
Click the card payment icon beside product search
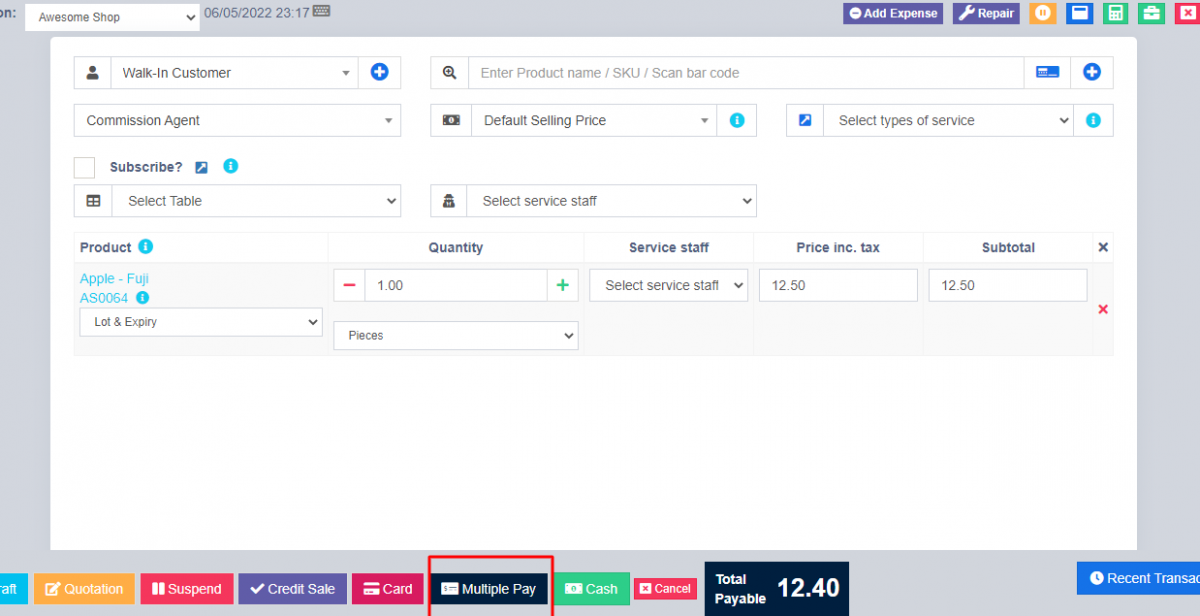coord(1046,72)
